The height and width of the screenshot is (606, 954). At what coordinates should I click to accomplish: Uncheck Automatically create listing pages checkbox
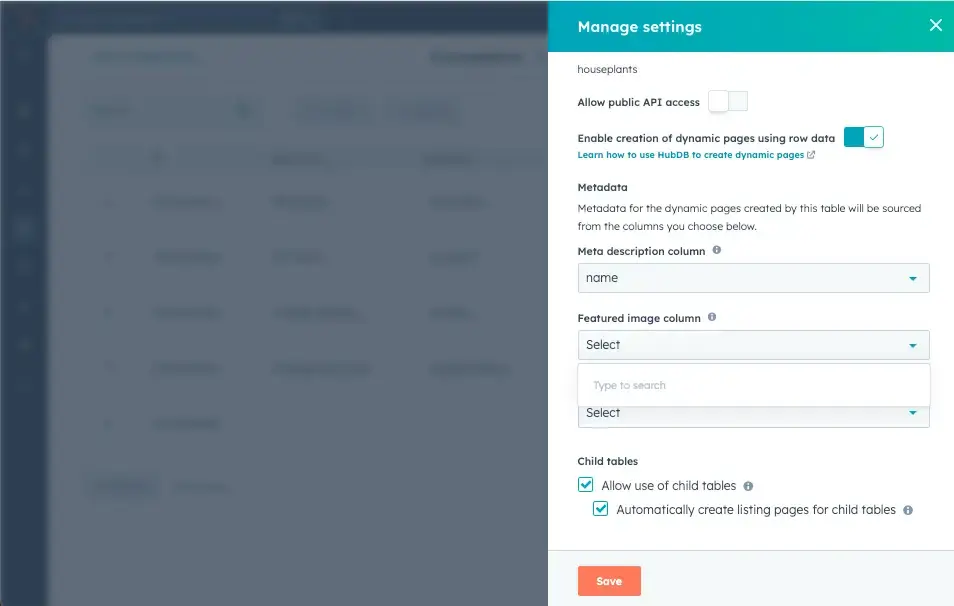click(x=601, y=509)
